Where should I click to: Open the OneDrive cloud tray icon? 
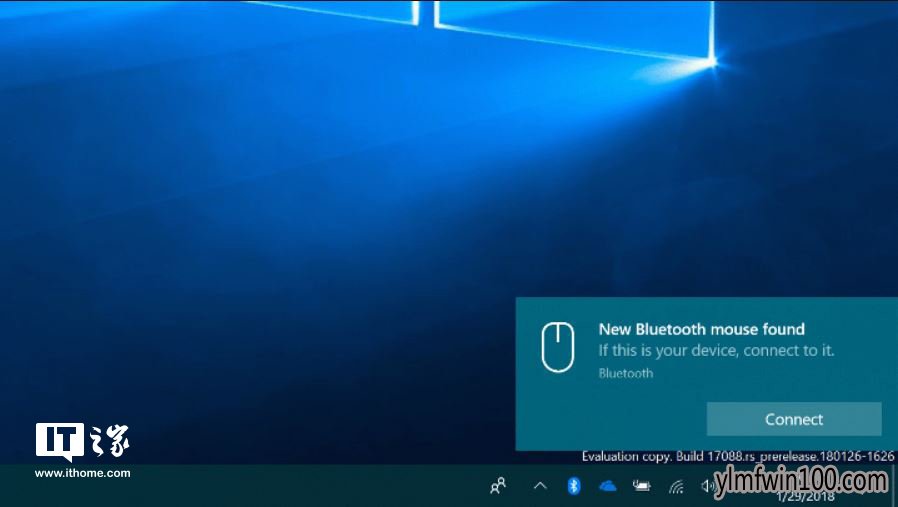[x=608, y=486]
